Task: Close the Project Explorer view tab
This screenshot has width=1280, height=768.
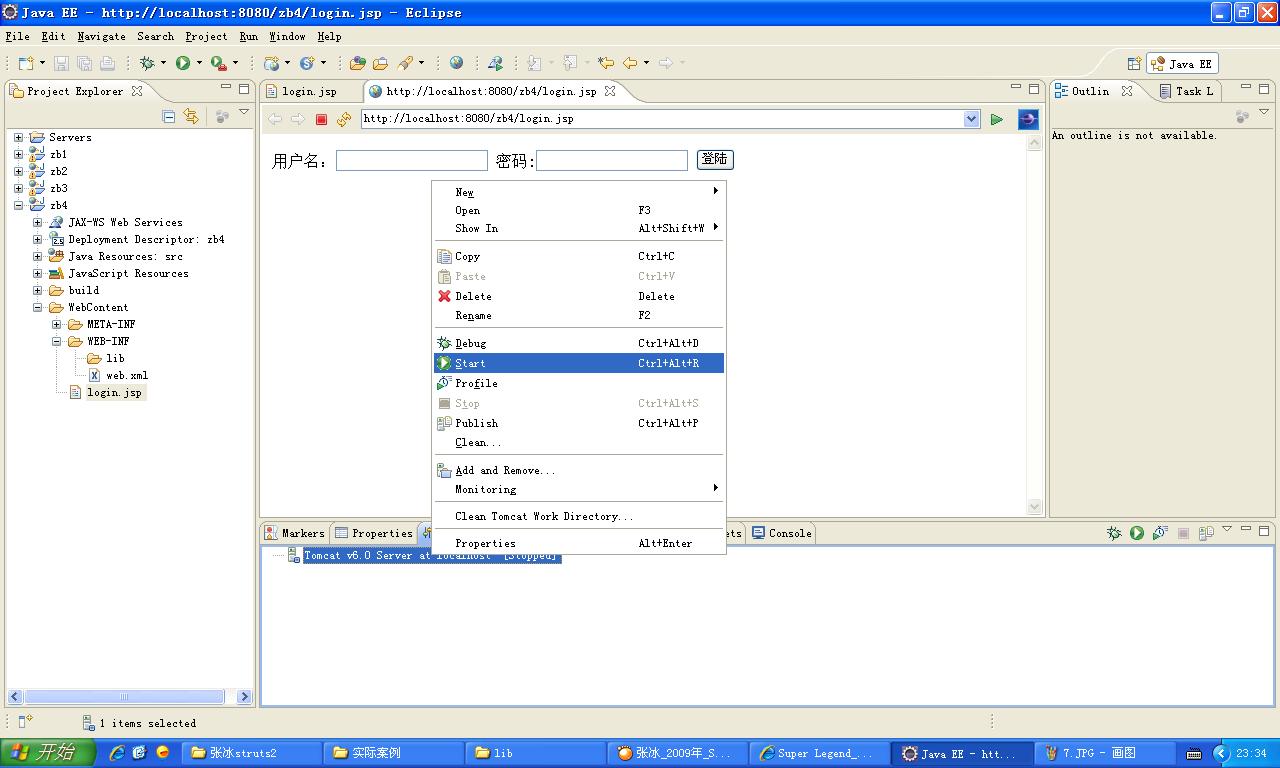Action: coord(137,91)
